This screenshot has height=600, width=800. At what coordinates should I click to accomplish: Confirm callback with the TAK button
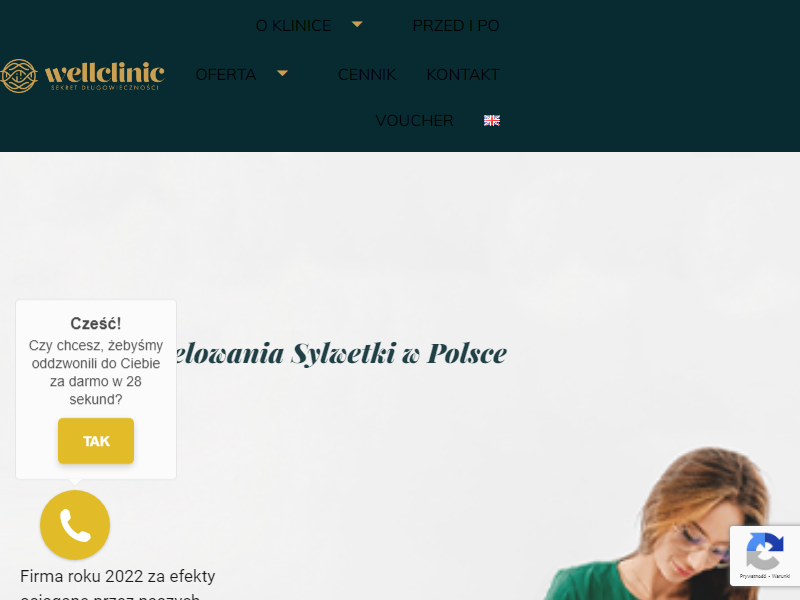coord(96,441)
